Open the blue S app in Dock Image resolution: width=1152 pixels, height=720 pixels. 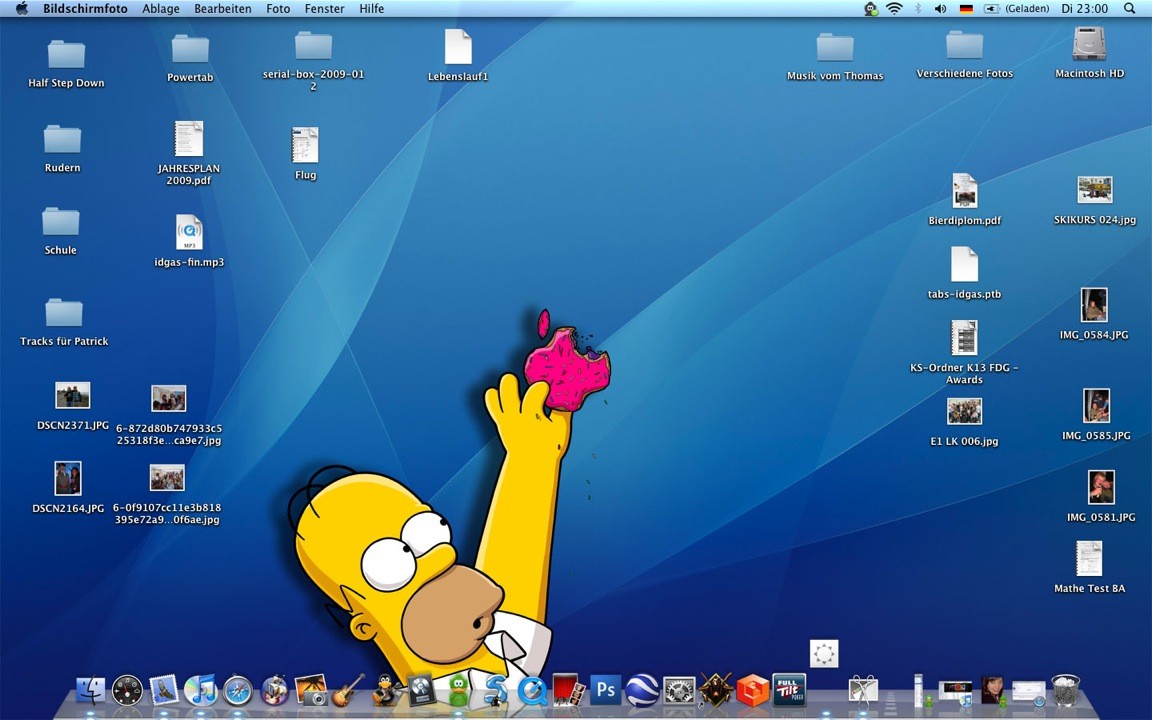click(x=496, y=691)
